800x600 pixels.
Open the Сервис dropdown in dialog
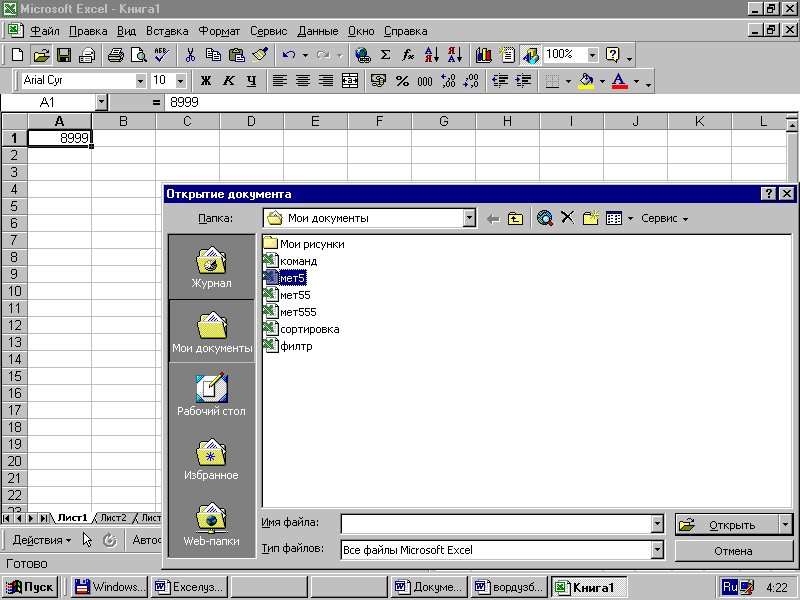(x=664, y=218)
